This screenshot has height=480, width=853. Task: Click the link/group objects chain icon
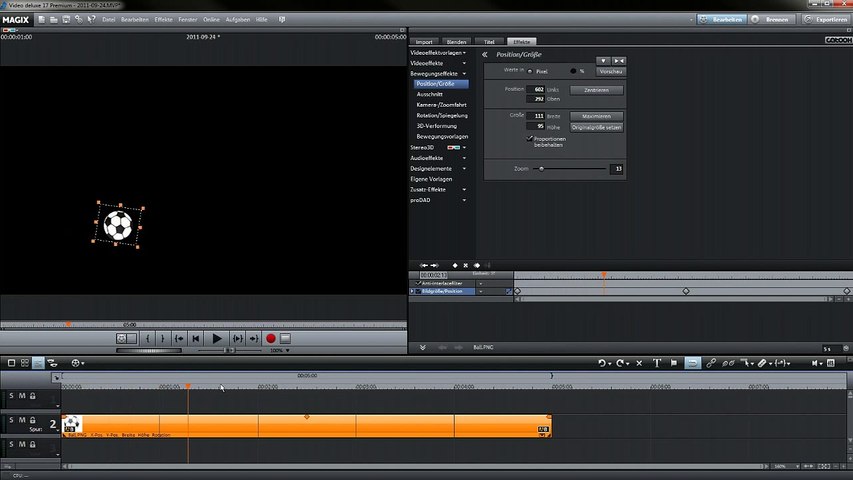click(x=711, y=363)
